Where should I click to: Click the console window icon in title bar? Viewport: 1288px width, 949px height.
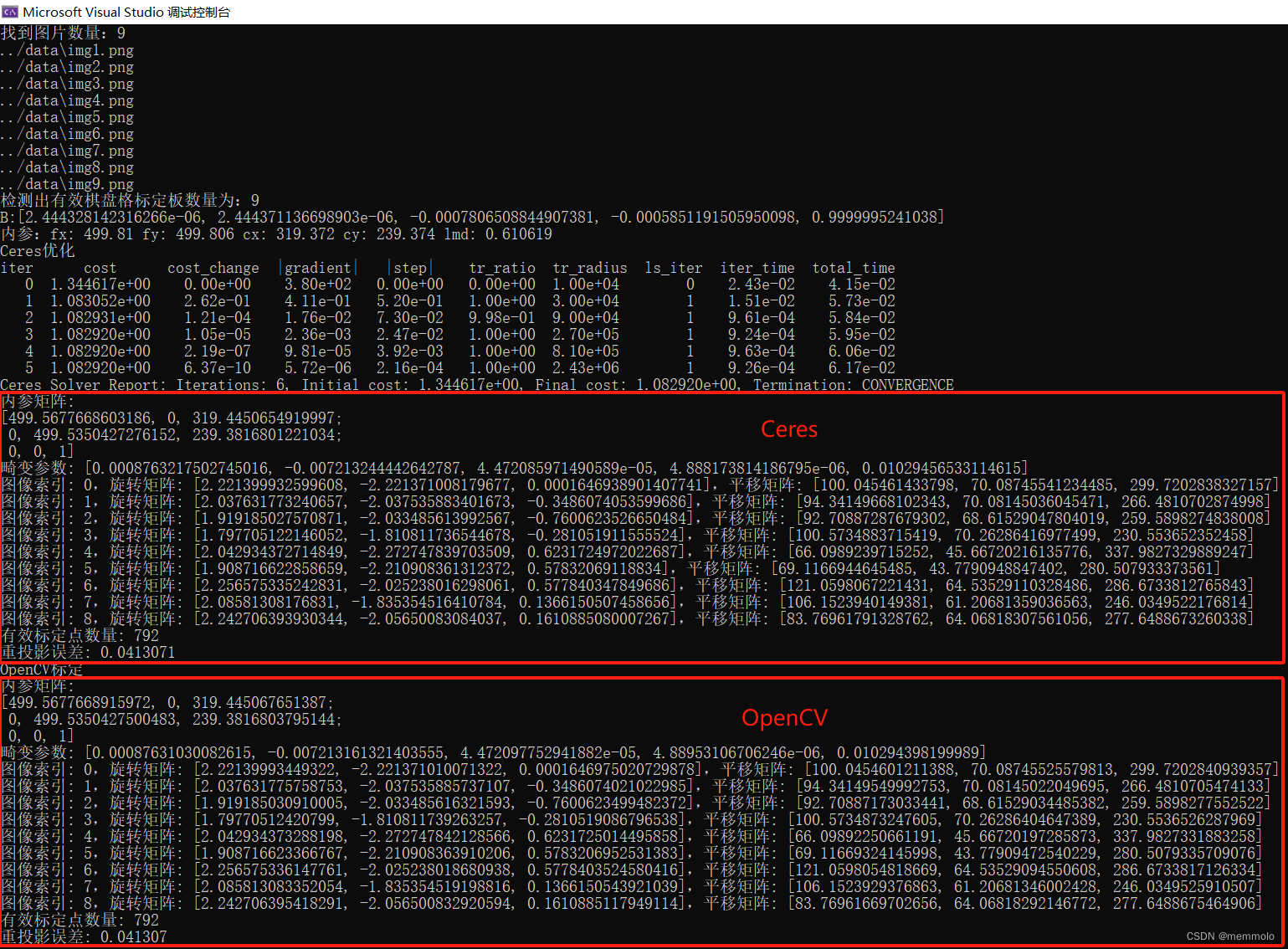10,12
